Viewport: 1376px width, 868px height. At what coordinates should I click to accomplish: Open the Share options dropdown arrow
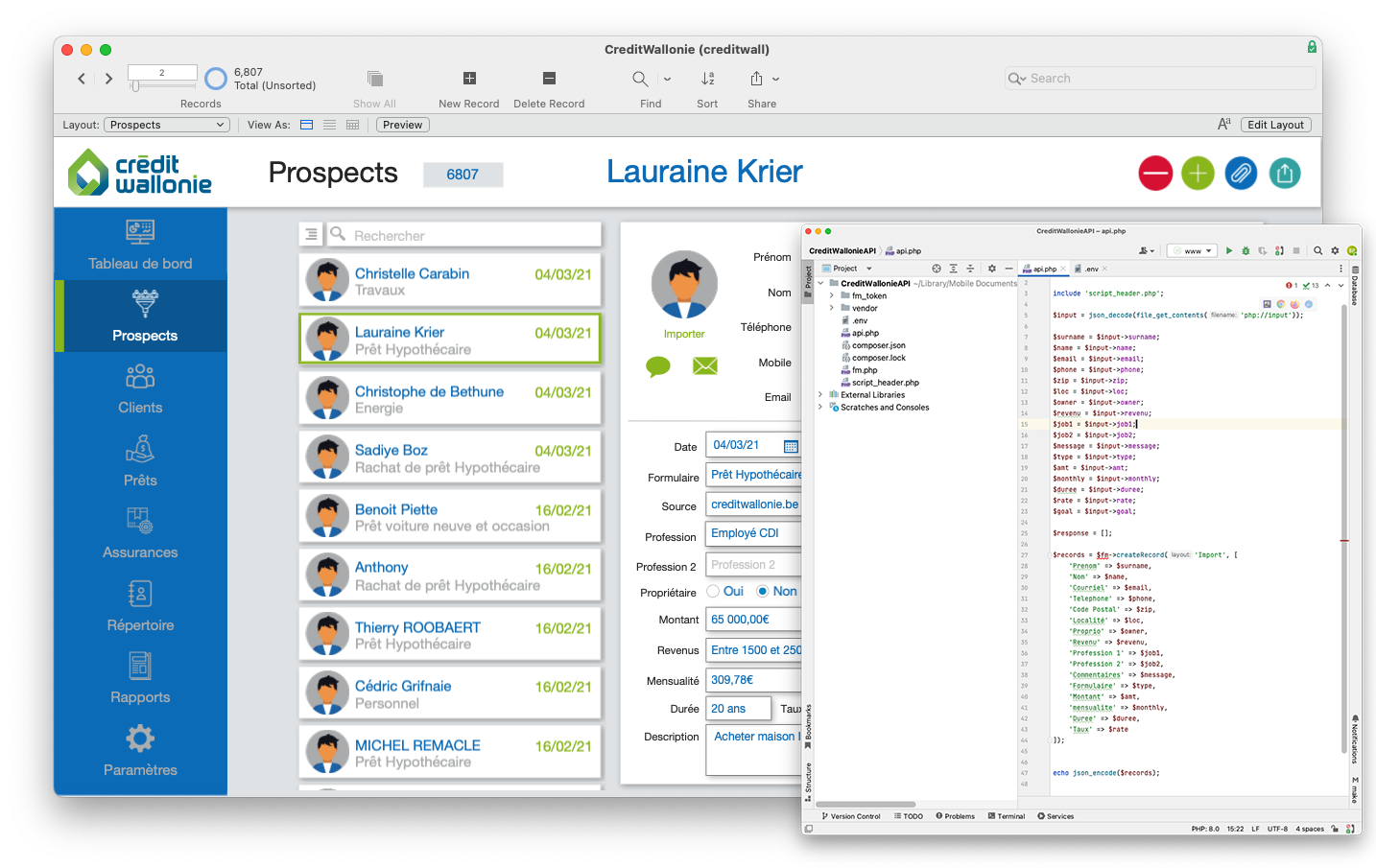(x=775, y=79)
